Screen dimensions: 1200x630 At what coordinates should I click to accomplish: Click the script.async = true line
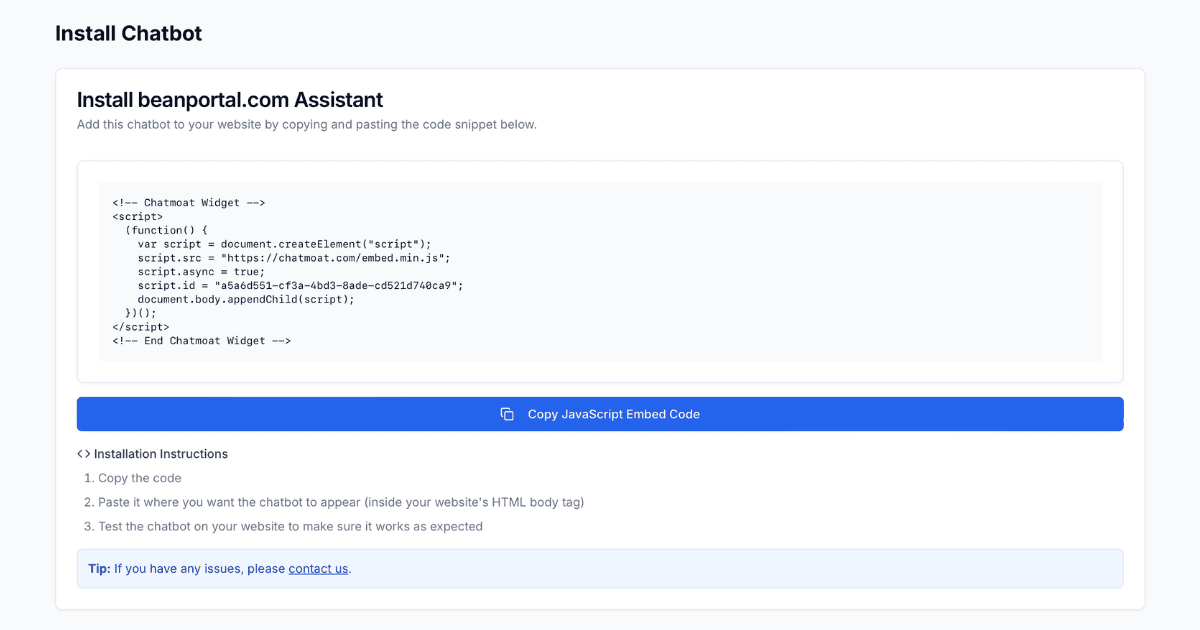[x=201, y=272]
